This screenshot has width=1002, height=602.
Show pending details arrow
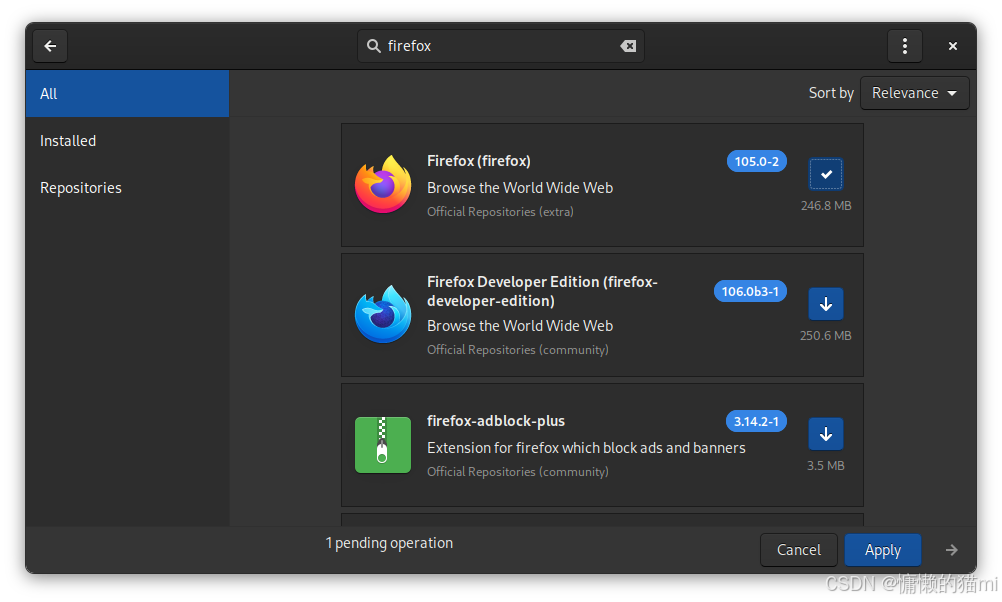(952, 550)
